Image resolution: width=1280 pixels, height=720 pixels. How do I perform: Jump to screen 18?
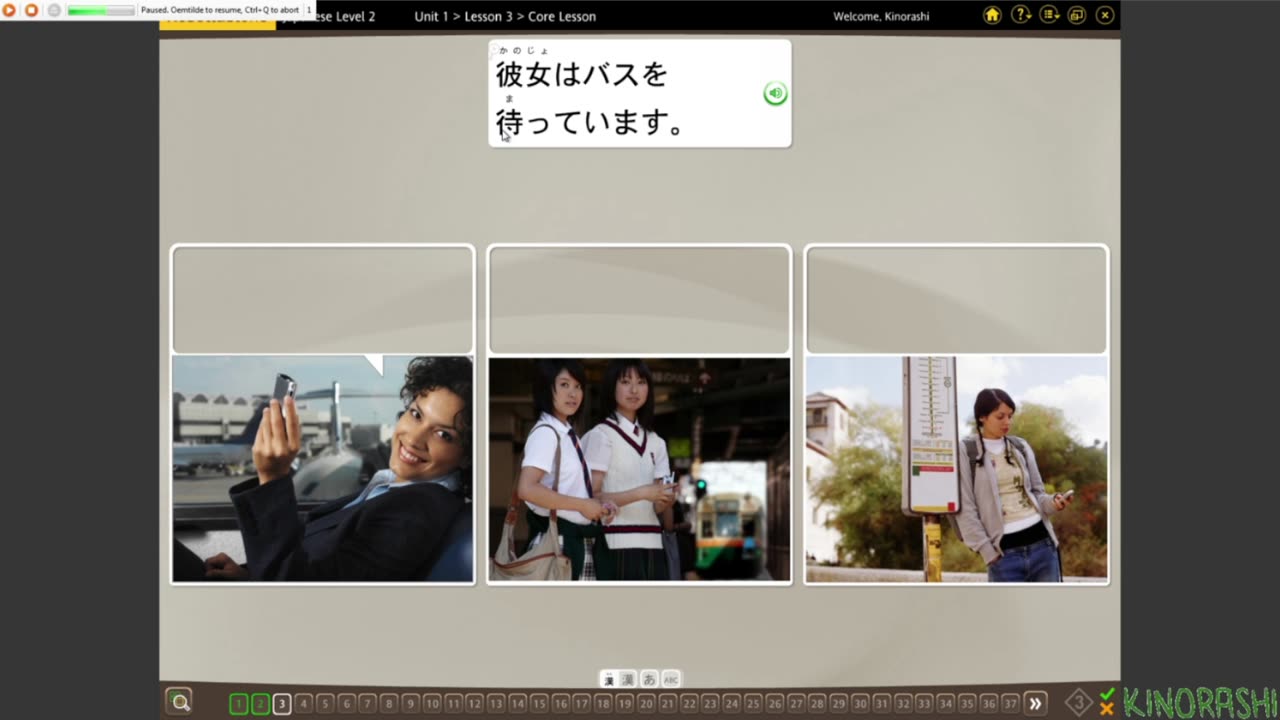tap(603, 703)
